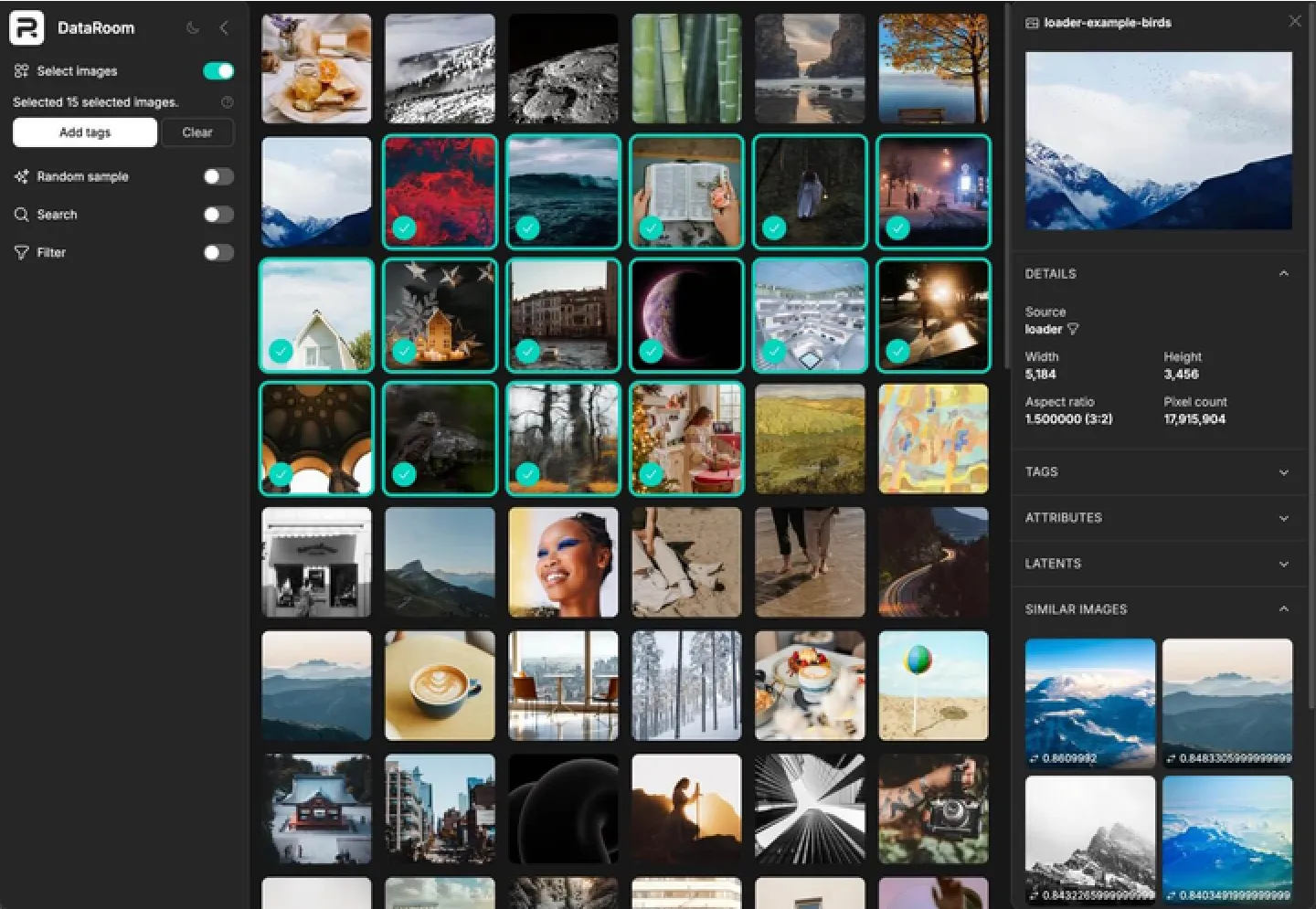Click the Filter funnel icon in sidebar
Image resolution: width=1316 pixels, height=909 pixels.
point(21,253)
